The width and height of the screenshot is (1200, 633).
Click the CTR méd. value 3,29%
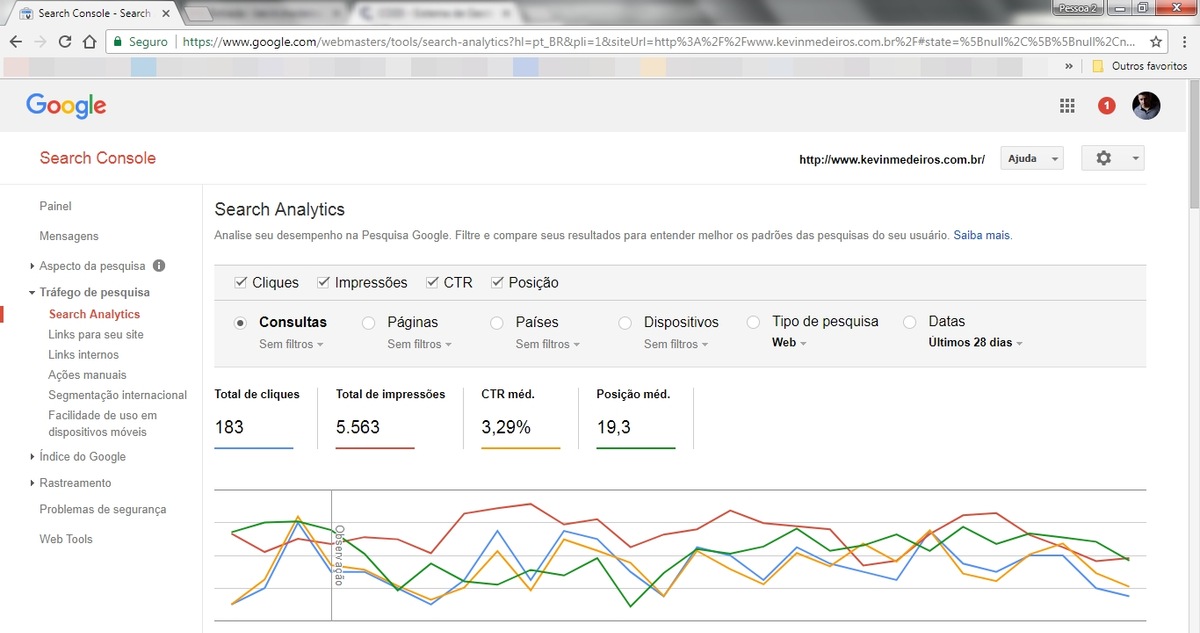pos(506,427)
